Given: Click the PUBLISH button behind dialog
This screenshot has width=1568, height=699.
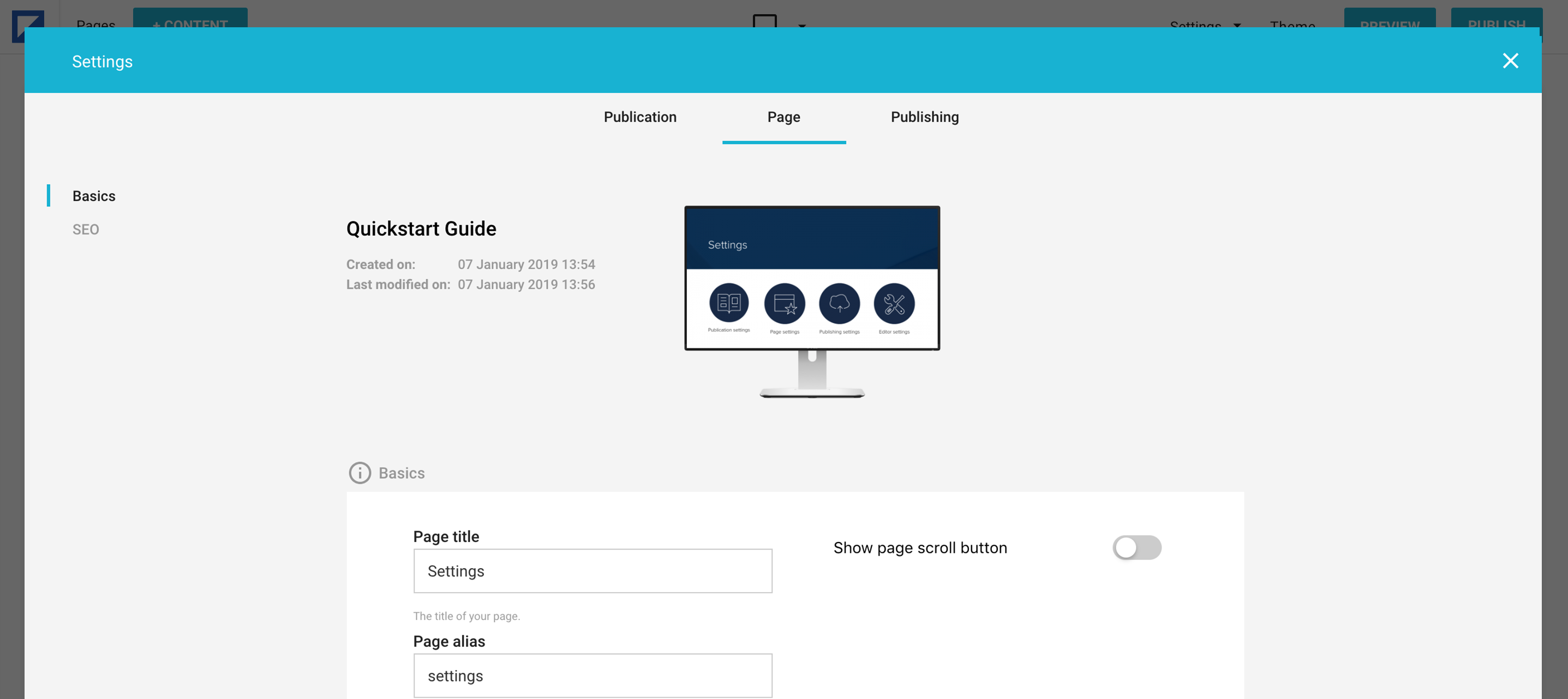Looking at the screenshot, I should click(x=1495, y=18).
